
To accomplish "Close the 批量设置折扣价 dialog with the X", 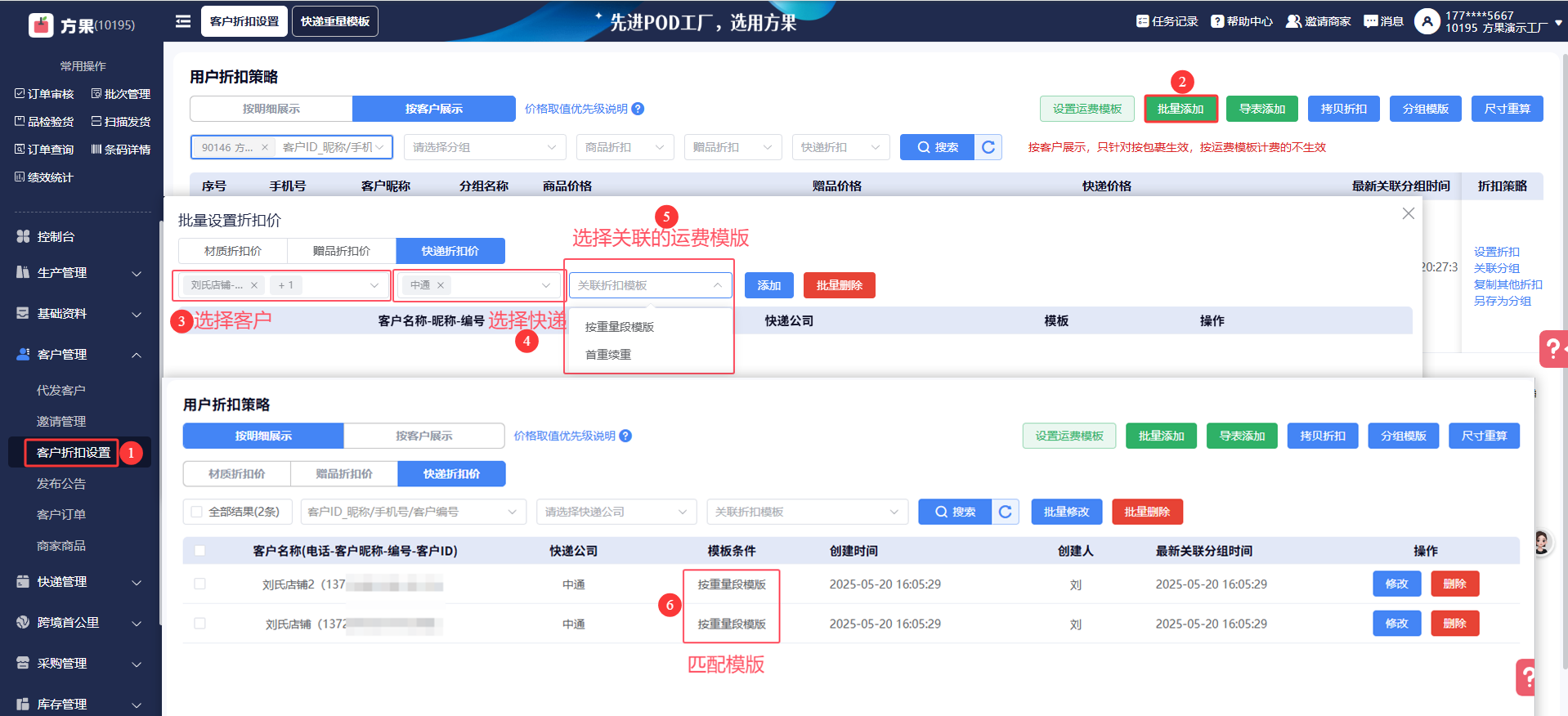I will [x=1409, y=213].
